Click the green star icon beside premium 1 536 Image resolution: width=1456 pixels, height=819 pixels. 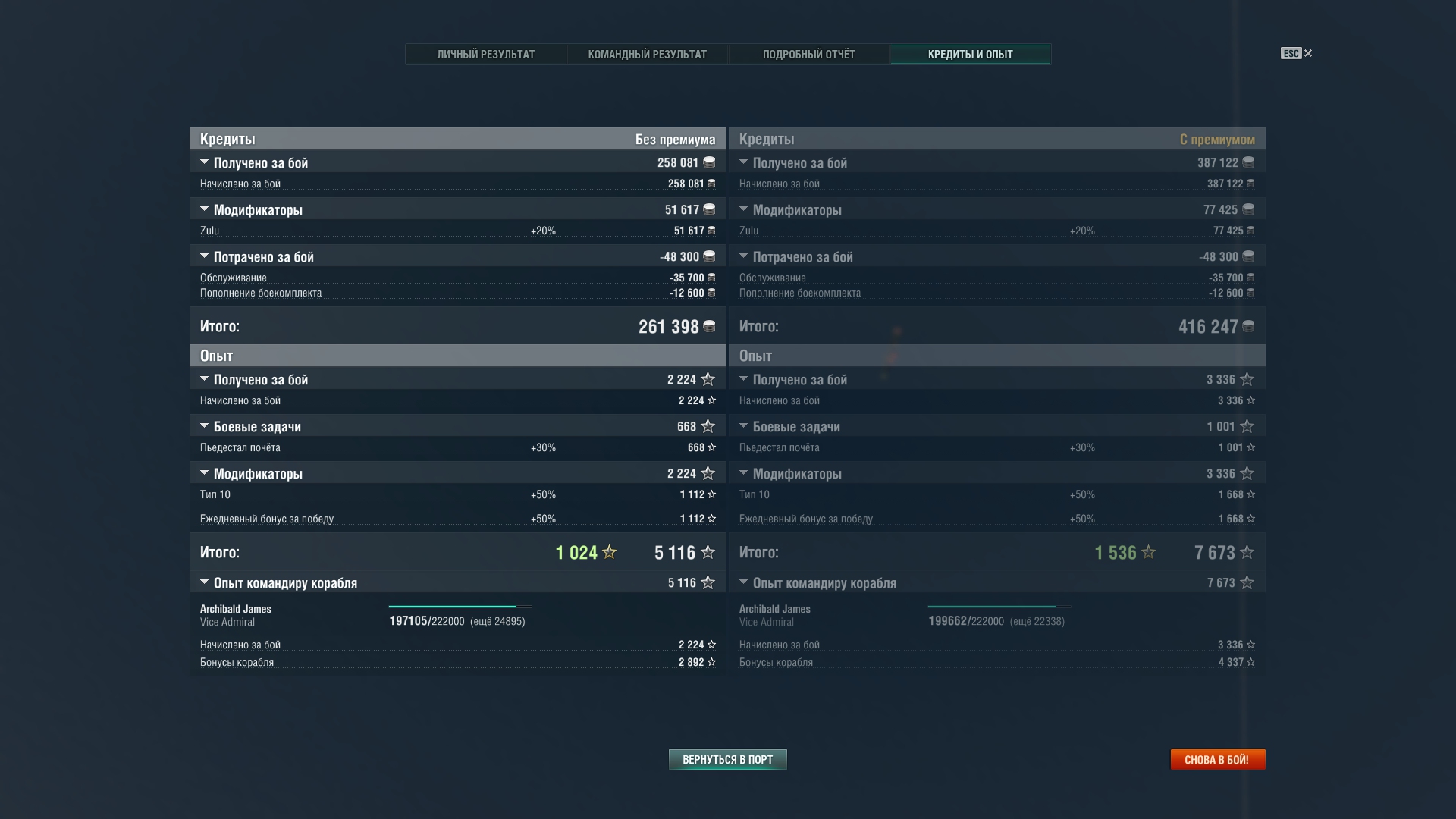tap(1148, 553)
